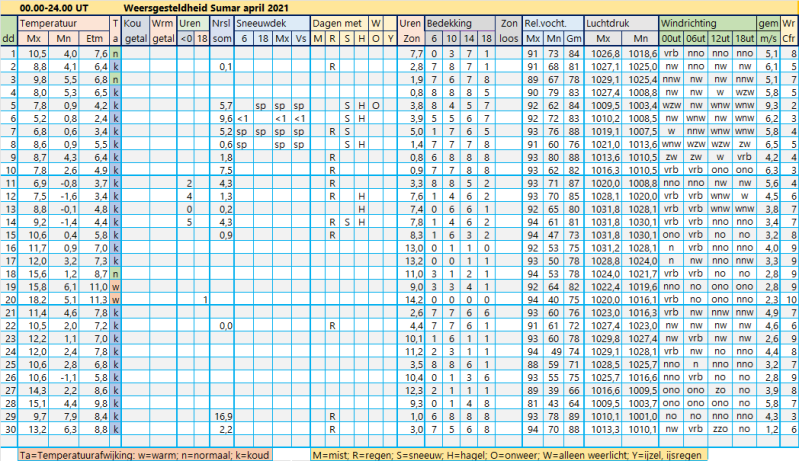Click the 'dd' day column header
This screenshot has width=799, height=461.
click(x=9, y=38)
